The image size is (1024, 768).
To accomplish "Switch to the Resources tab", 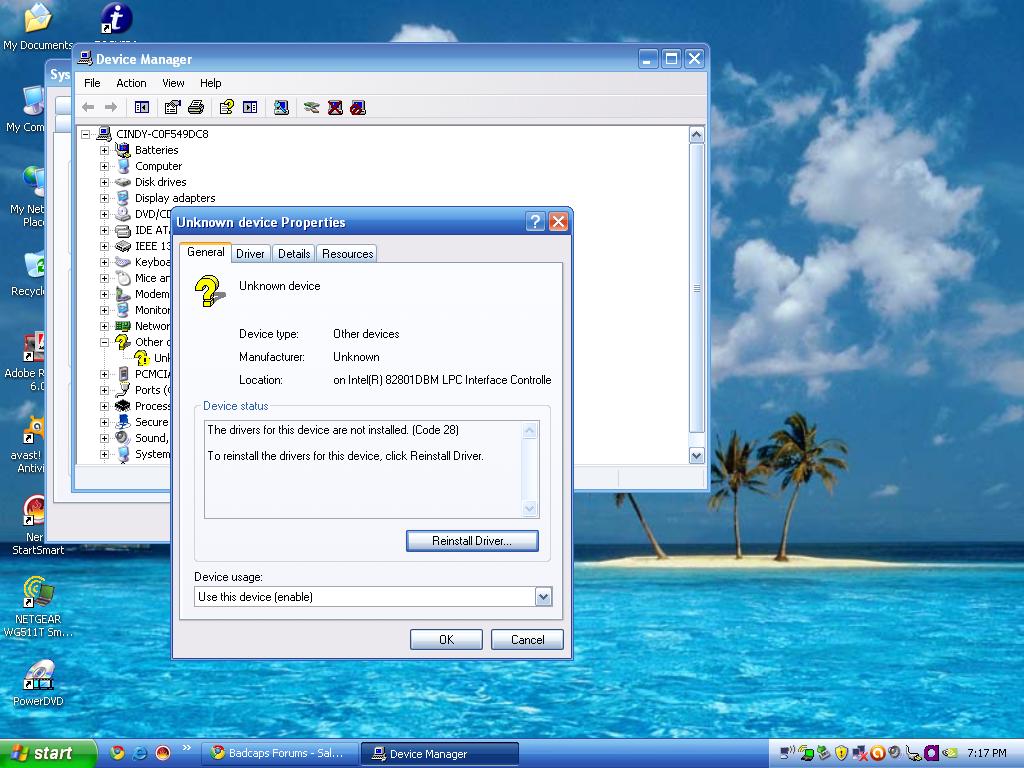I will [x=347, y=254].
